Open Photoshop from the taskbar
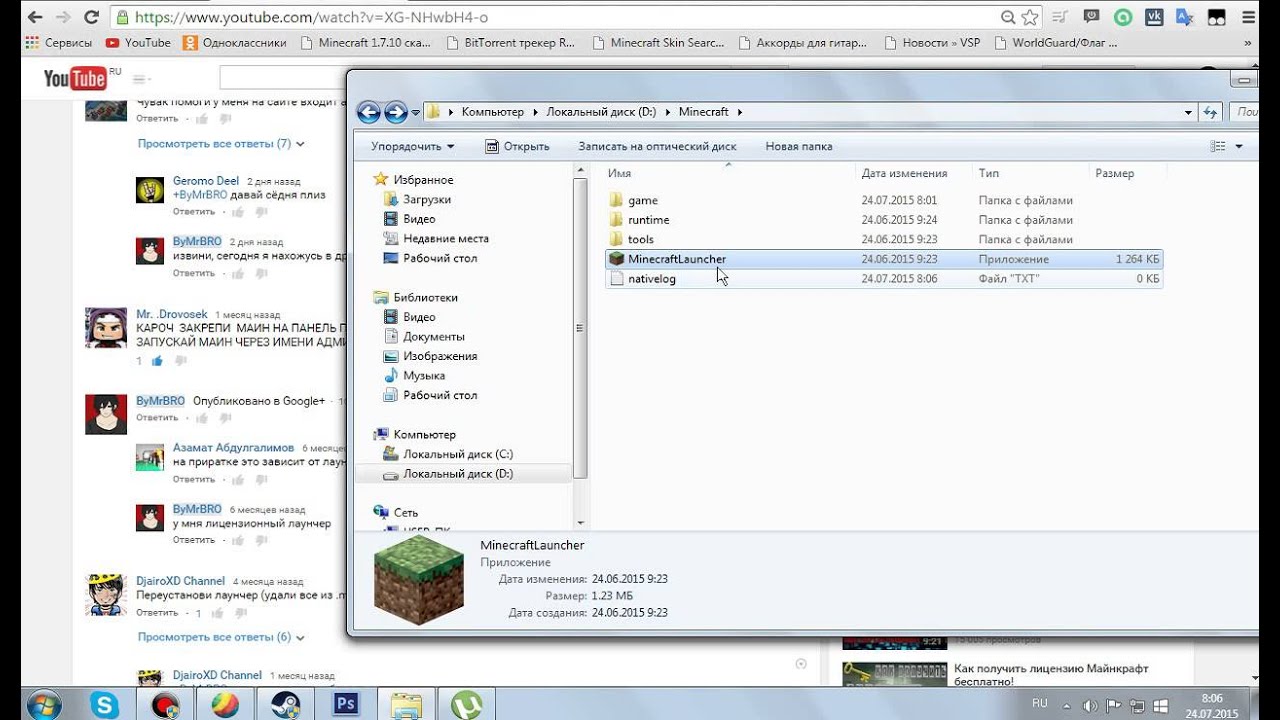The height and width of the screenshot is (720, 1280). click(346, 704)
